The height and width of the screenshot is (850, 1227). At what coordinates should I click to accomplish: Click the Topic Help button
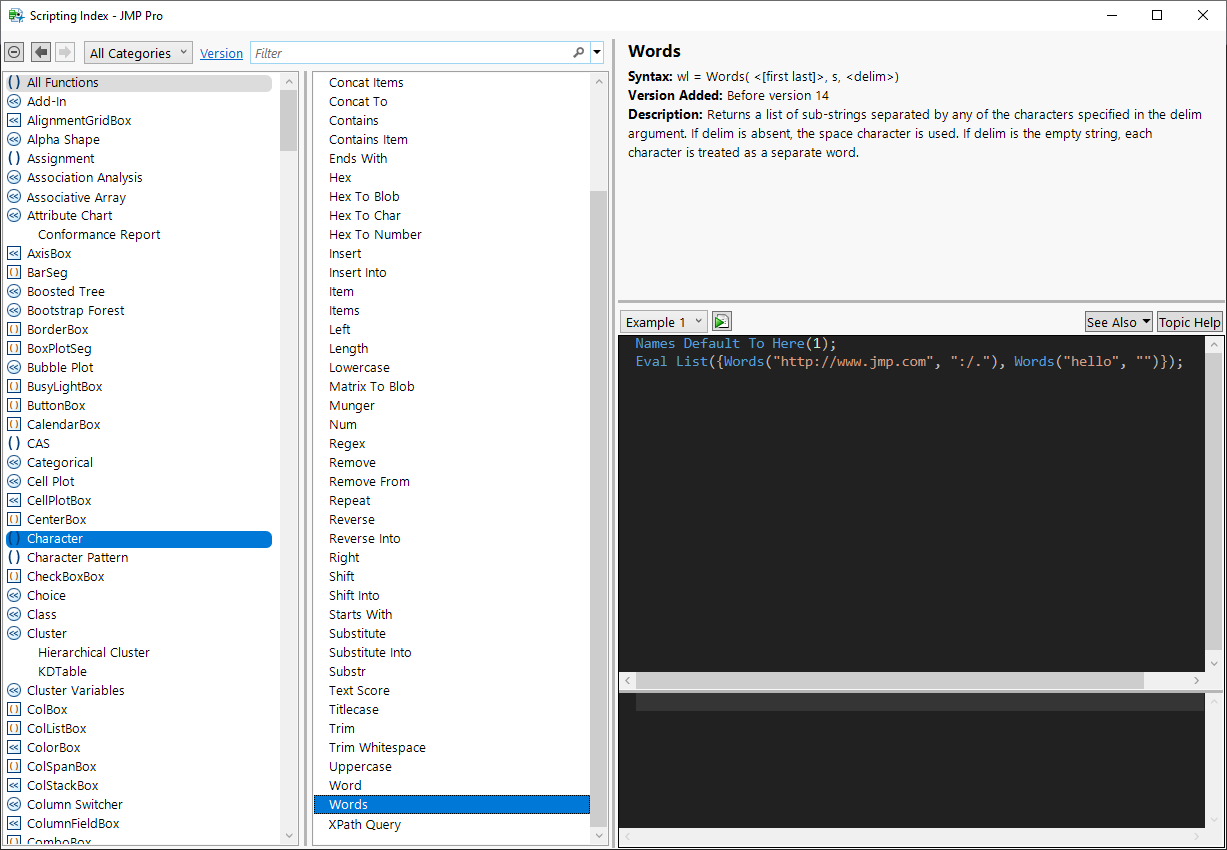click(1189, 322)
